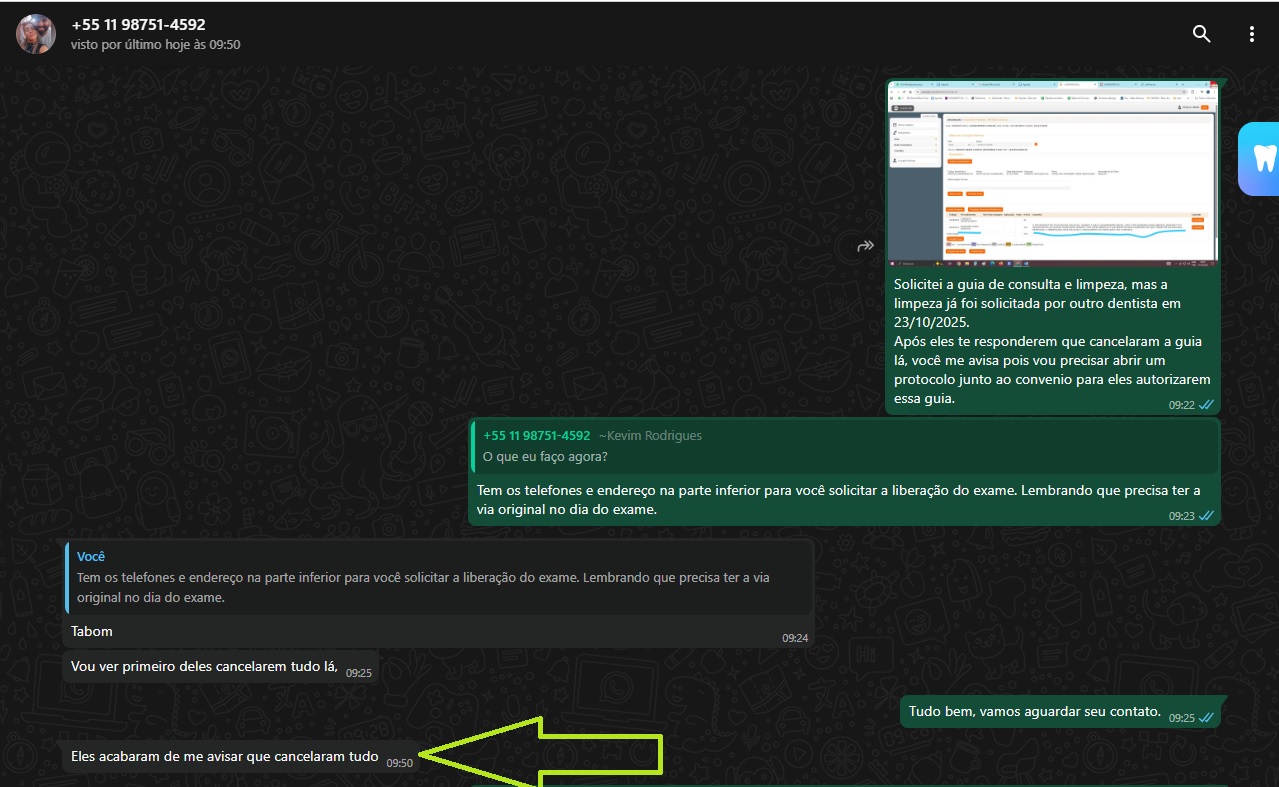The height and width of the screenshot is (787, 1279).
Task: Open the three-dot chat menu
Action: pos(1251,34)
